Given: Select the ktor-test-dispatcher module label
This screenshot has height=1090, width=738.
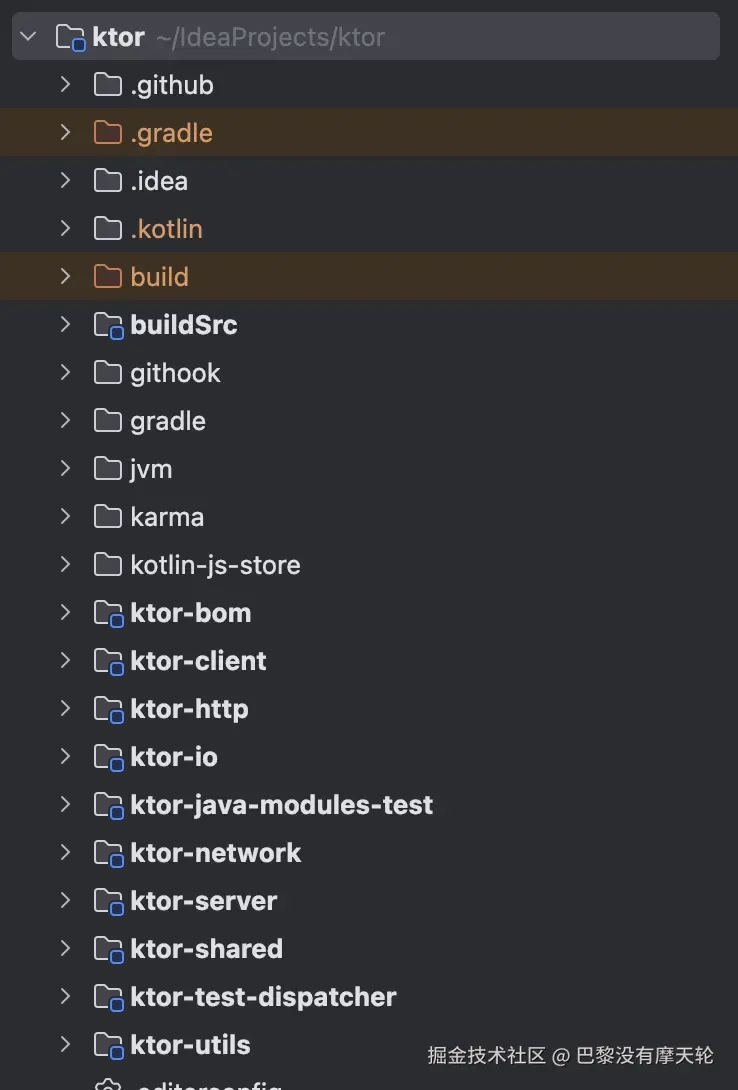Looking at the screenshot, I should [263, 997].
